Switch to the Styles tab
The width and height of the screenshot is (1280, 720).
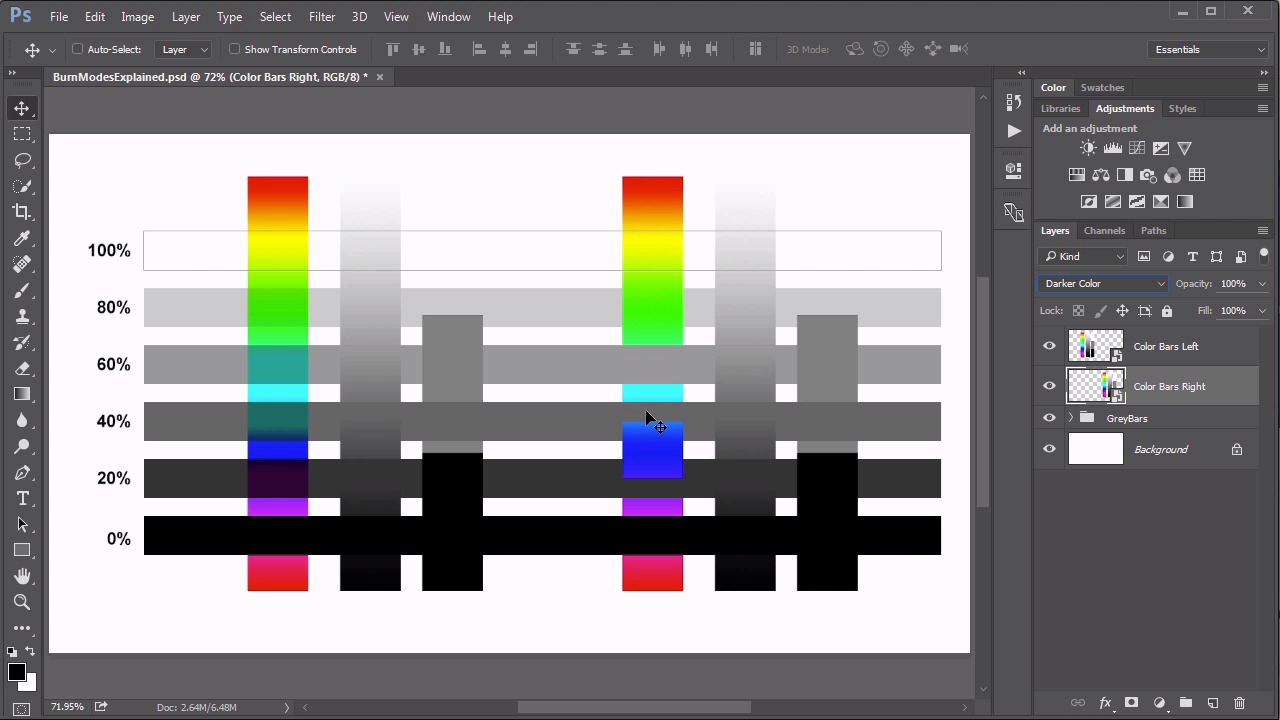(x=1182, y=108)
